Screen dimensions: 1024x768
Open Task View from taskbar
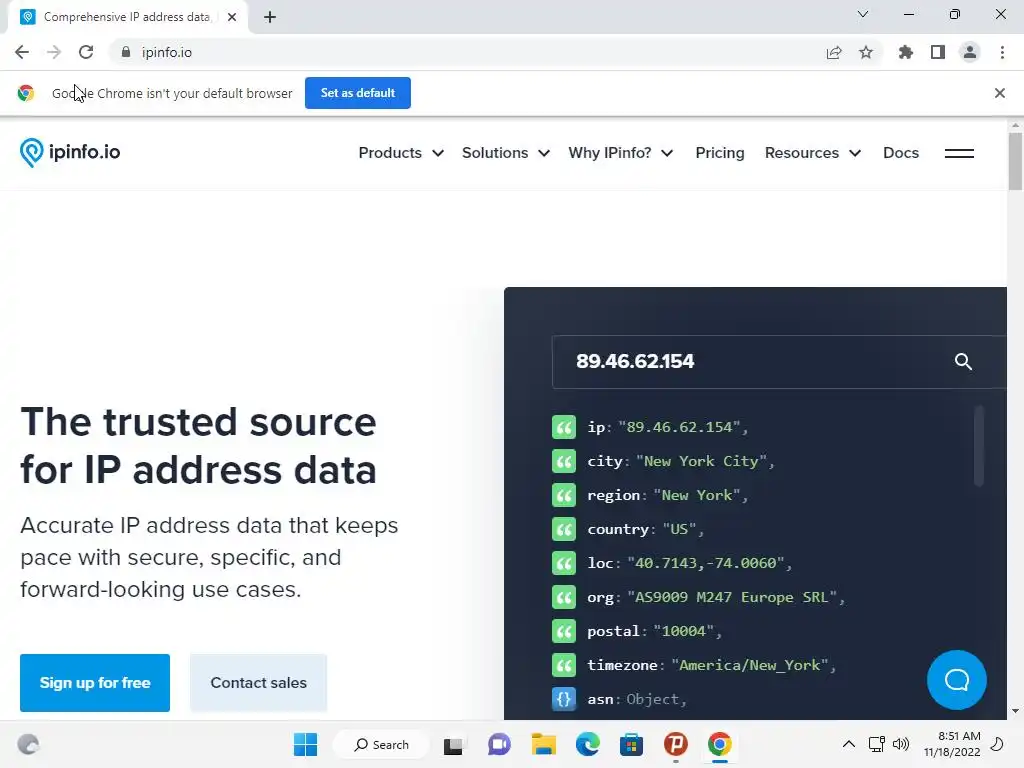point(453,744)
